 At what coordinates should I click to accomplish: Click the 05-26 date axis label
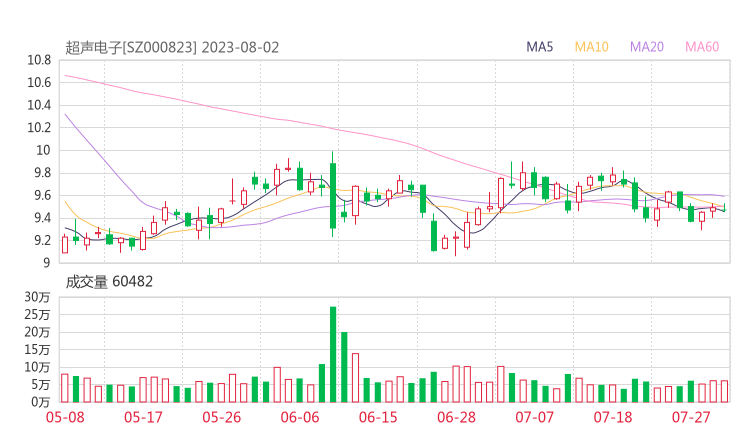pos(221,417)
